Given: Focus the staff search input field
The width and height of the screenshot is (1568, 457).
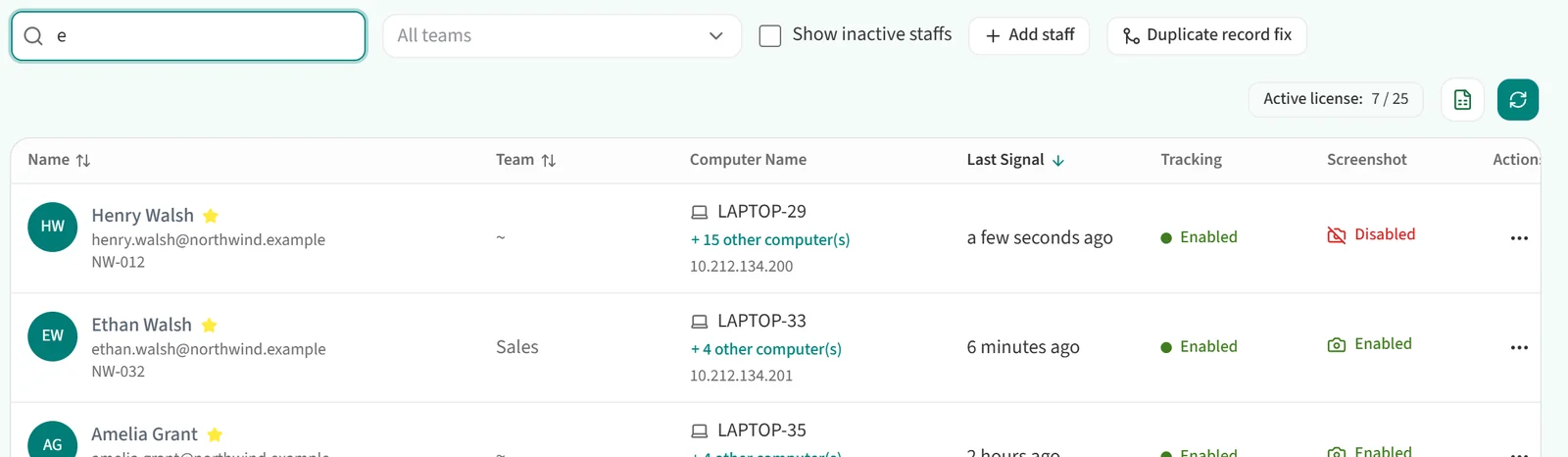Looking at the screenshot, I should click(x=188, y=36).
